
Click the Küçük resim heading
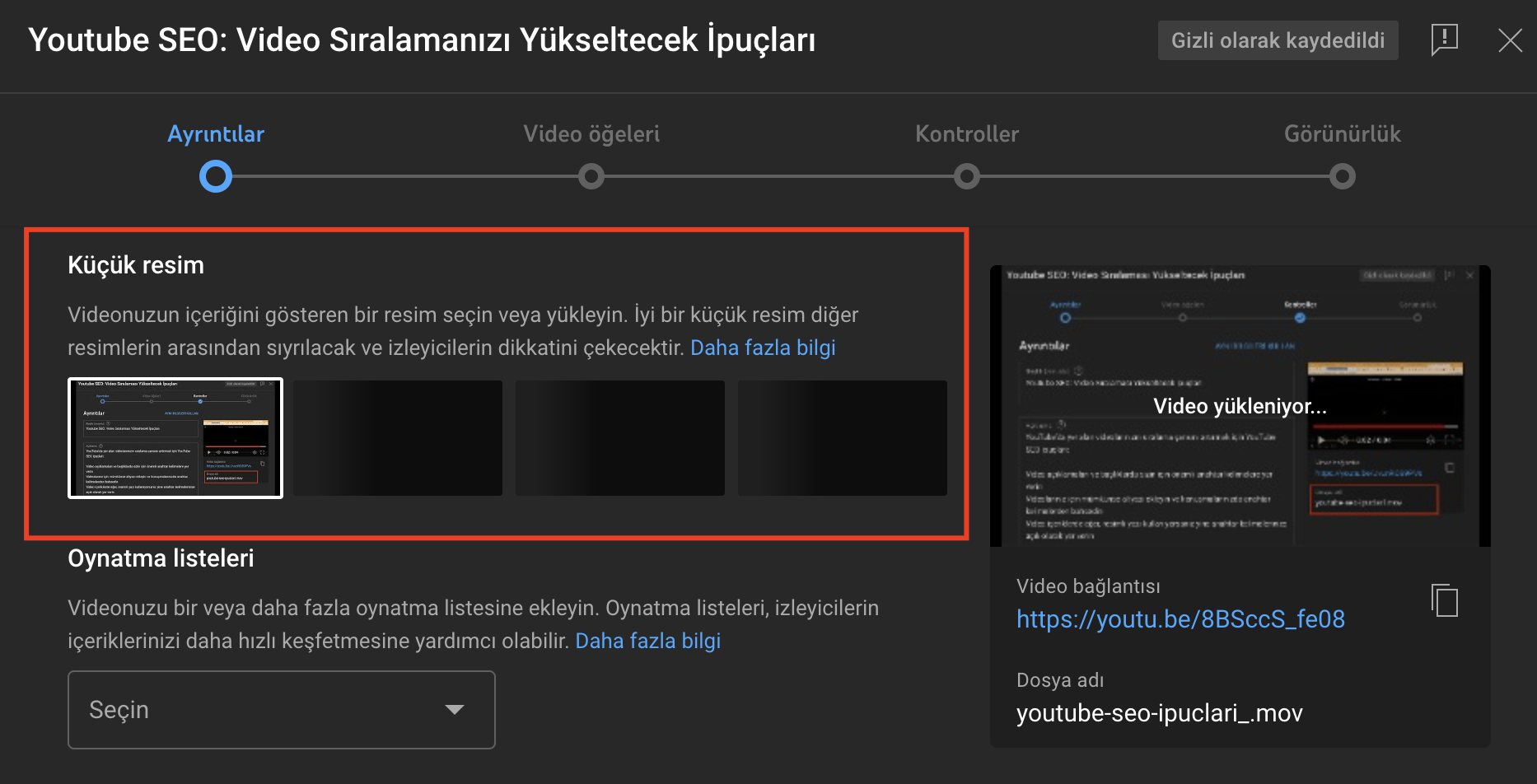point(136,265)
